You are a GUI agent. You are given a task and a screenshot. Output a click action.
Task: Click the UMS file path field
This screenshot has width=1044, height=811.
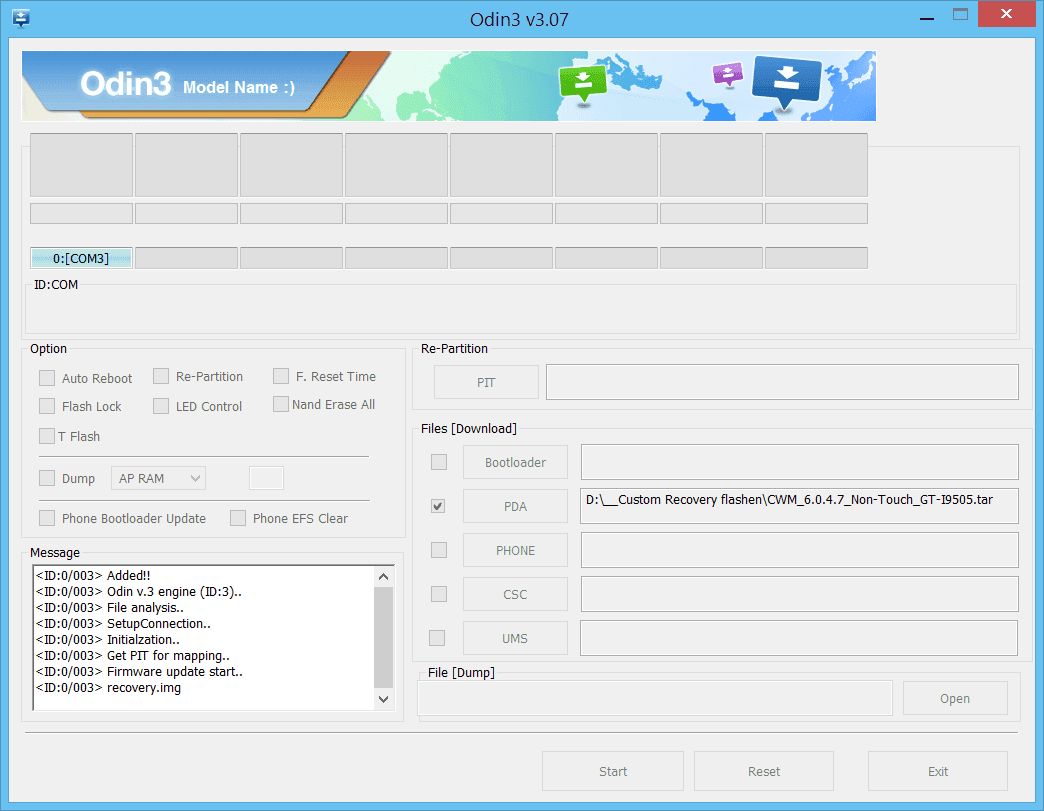799,638
